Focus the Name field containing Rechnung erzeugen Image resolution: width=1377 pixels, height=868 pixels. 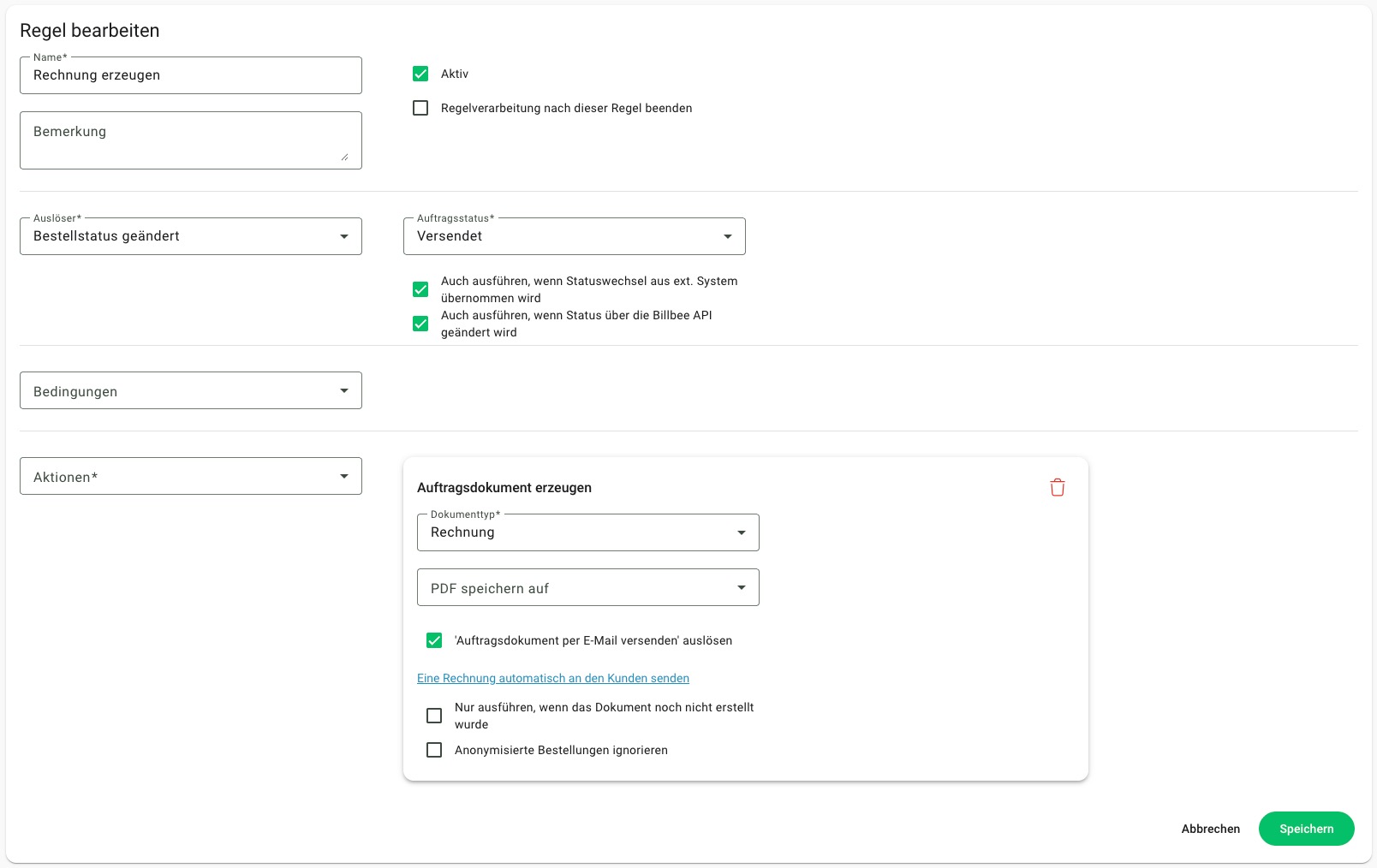point(191,75)
